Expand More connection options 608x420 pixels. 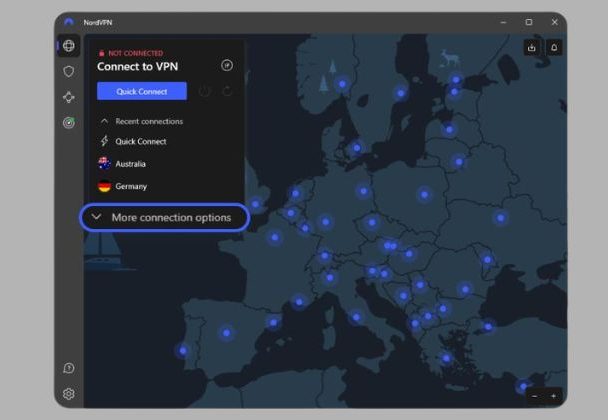coord(164,218)
